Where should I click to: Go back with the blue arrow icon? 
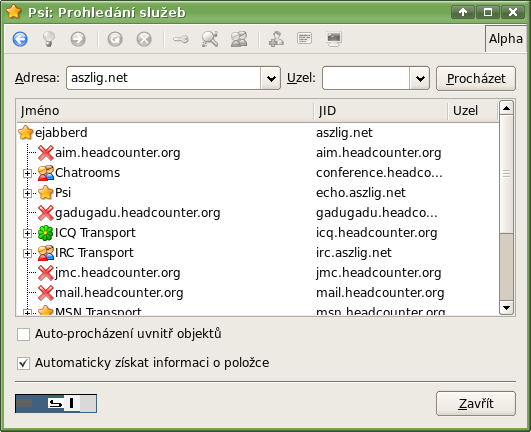pyautogui.click(x=20, y=39)
